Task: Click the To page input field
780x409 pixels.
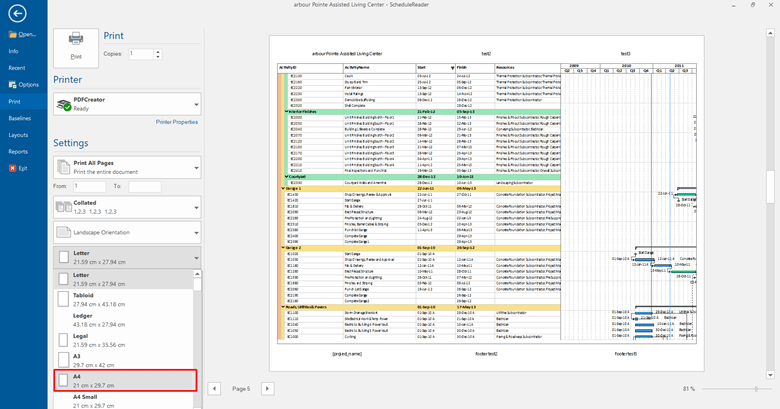Action: point(145,186)
